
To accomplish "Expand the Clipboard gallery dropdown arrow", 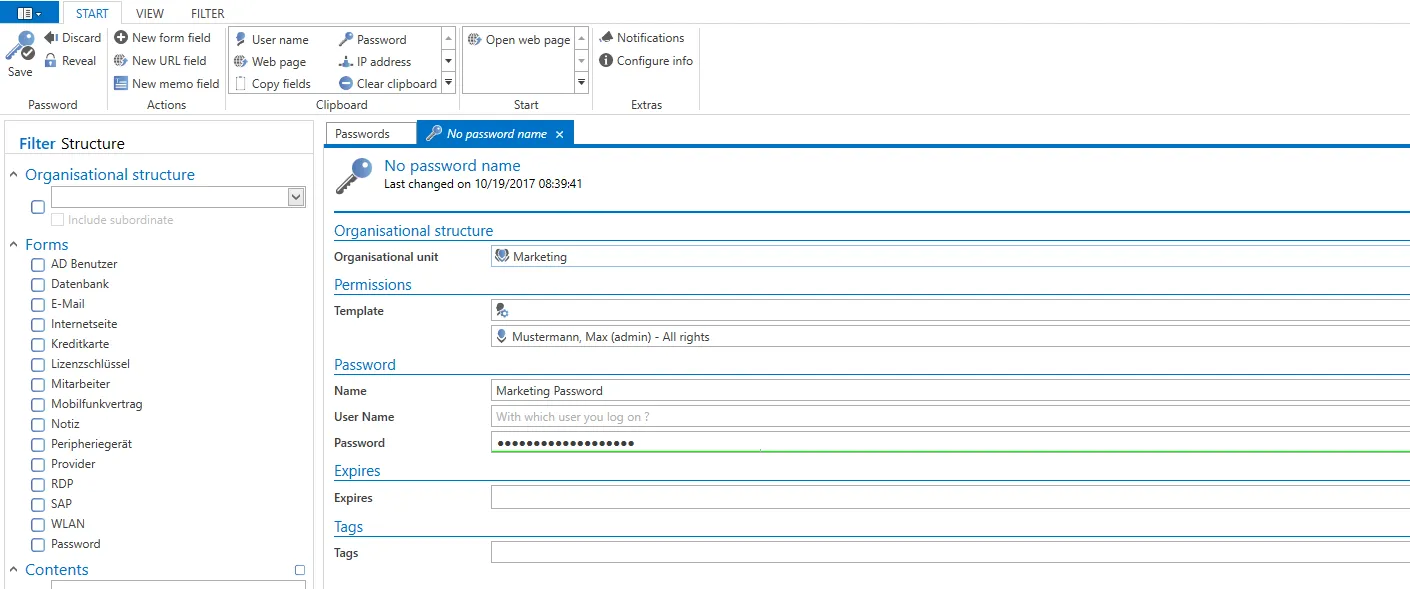I will pyautogui.click(x=448, y=84).
